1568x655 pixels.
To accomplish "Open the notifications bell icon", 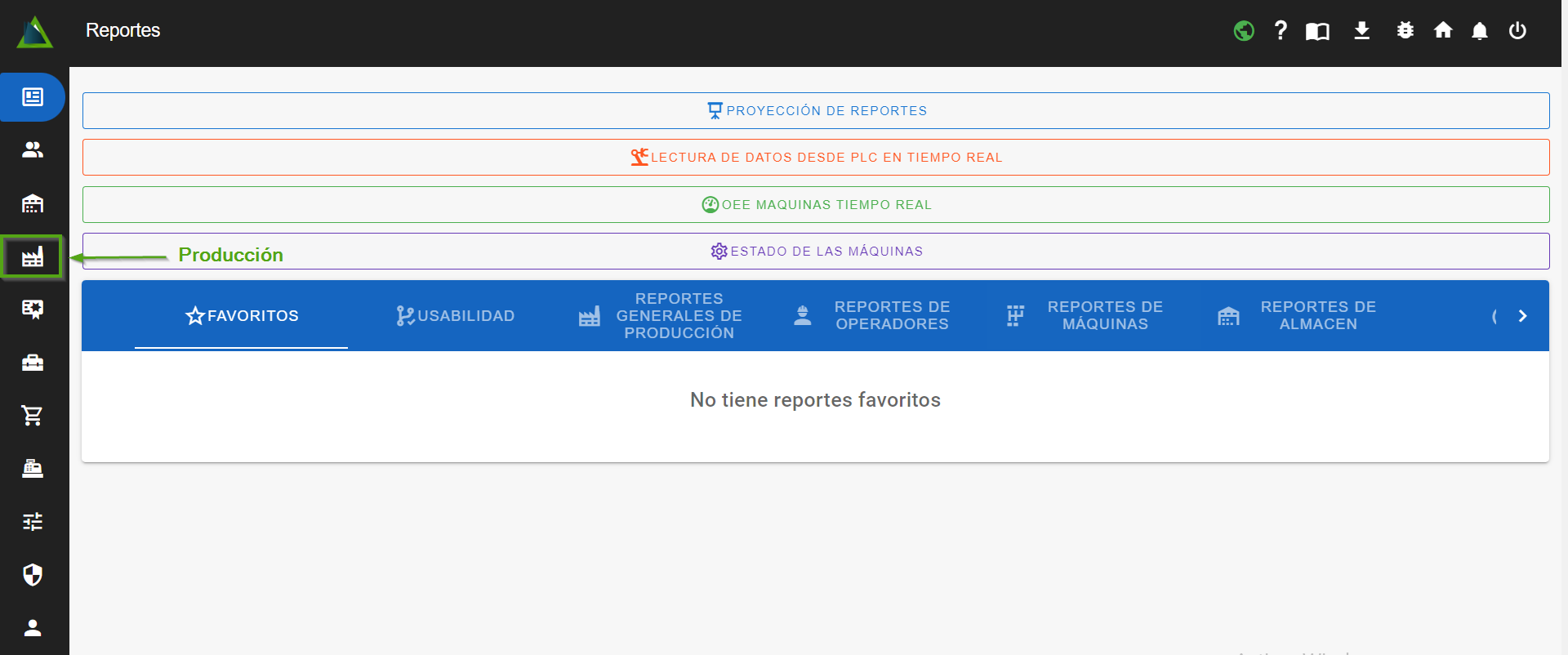I will tap(1479, 31).
